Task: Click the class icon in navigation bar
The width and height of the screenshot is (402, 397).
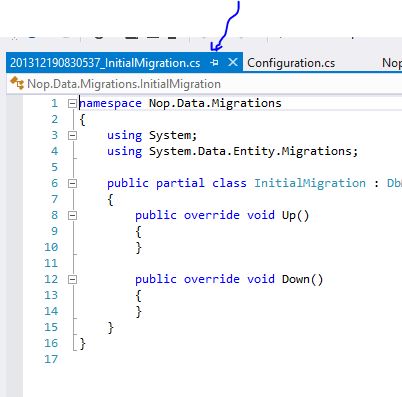Action: (x=16, y=83)
